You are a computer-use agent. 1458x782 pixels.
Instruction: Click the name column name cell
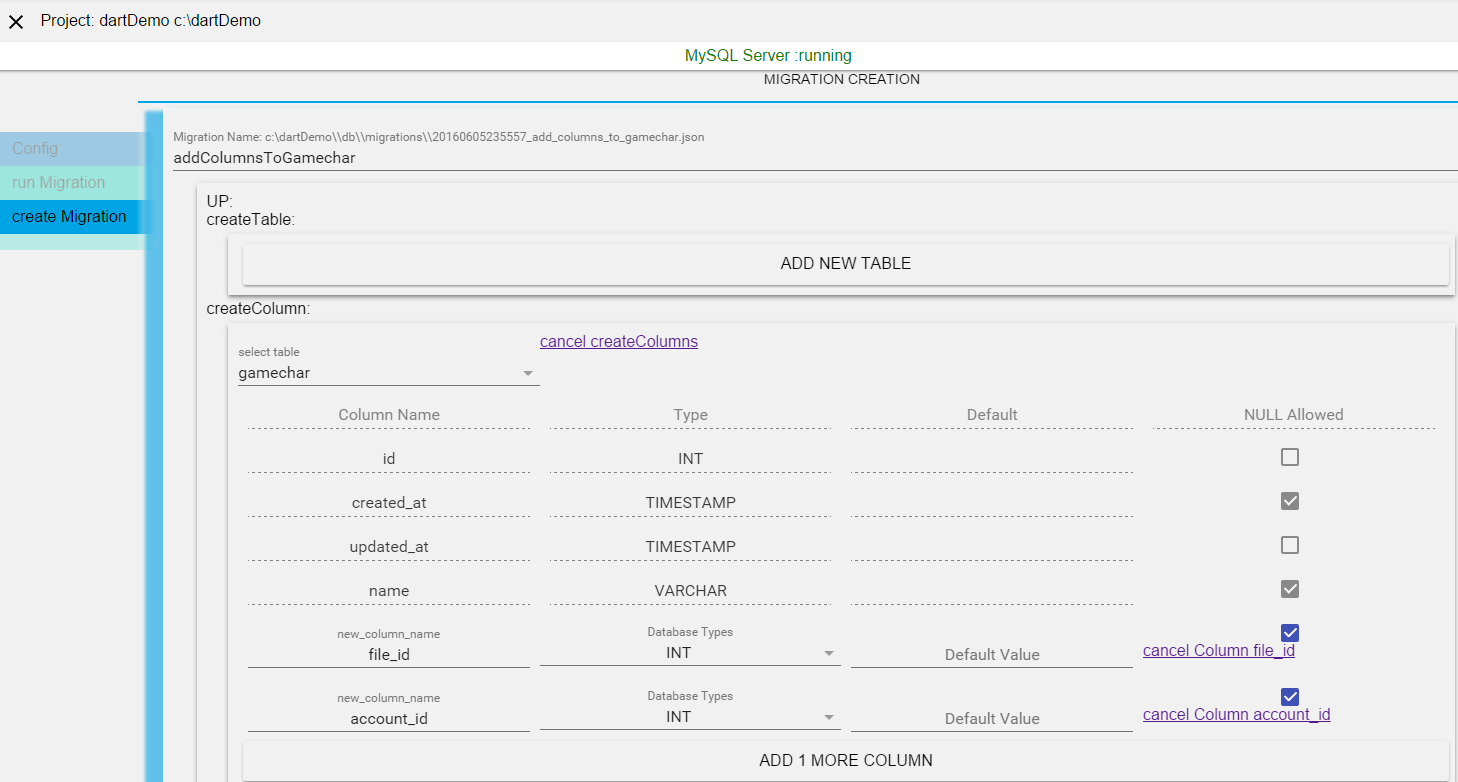tap(389, 591)
